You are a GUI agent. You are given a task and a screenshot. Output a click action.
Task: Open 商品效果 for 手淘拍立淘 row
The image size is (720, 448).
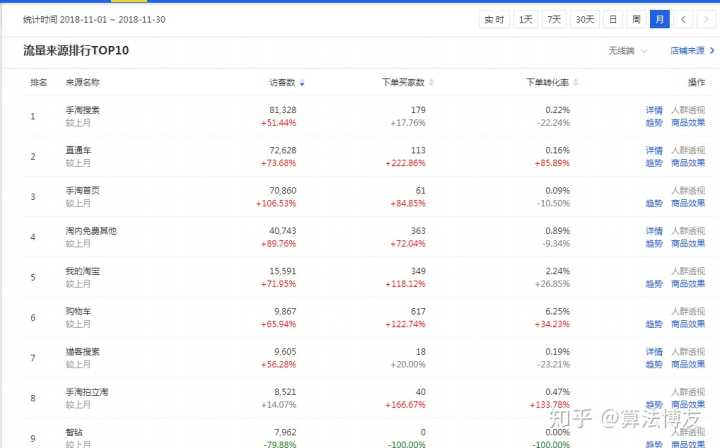[x=688, y=404]
